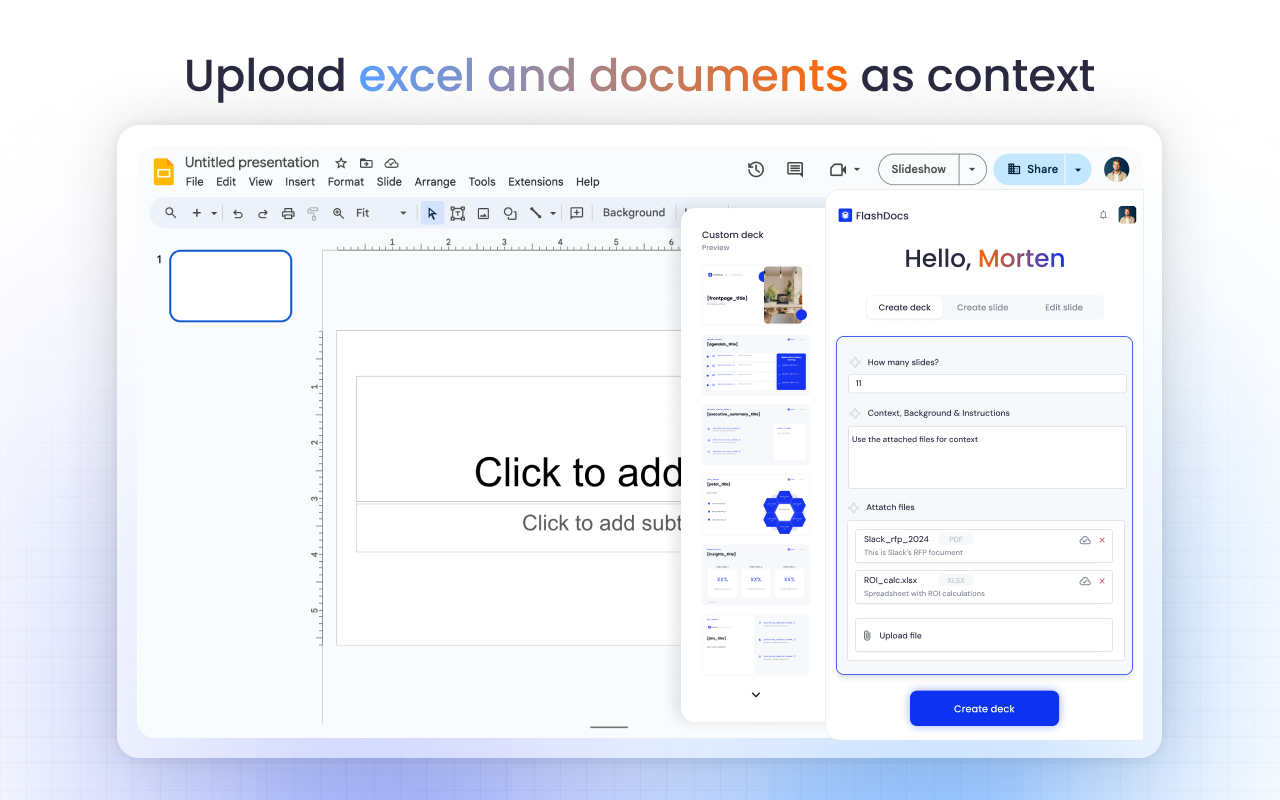Open the Insert image tool
The height and width of the screenshot is (800, 1280).
(x=483, y=212)
